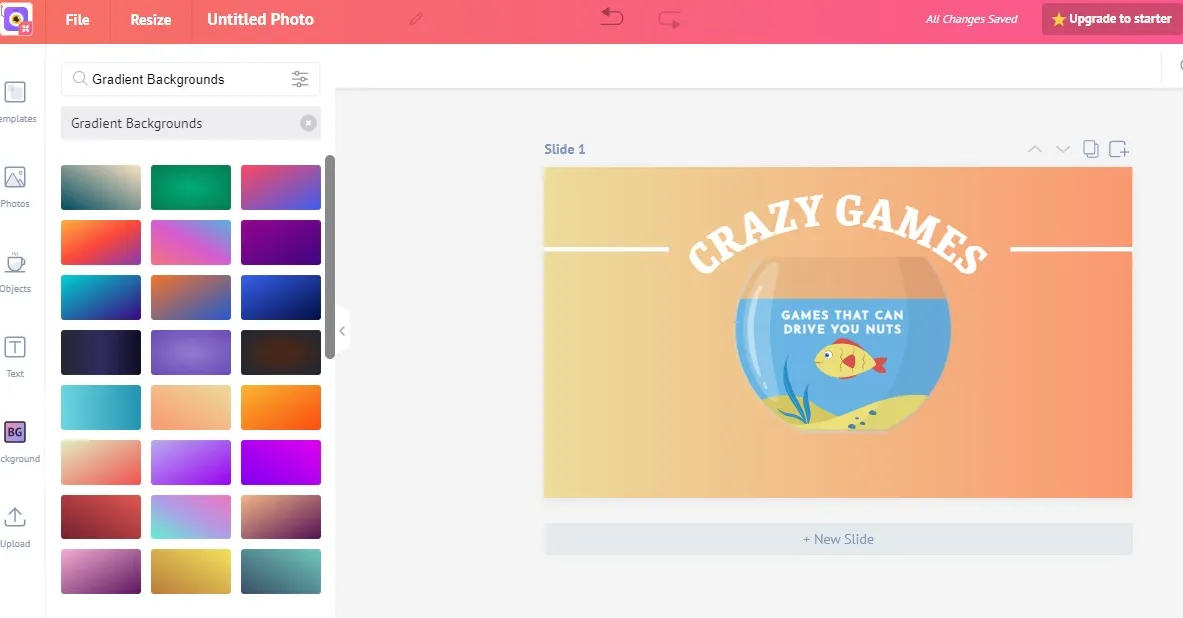1183x618 pixels.
Task: Open the Templates sidebar panel
Action: pos(15,101)
